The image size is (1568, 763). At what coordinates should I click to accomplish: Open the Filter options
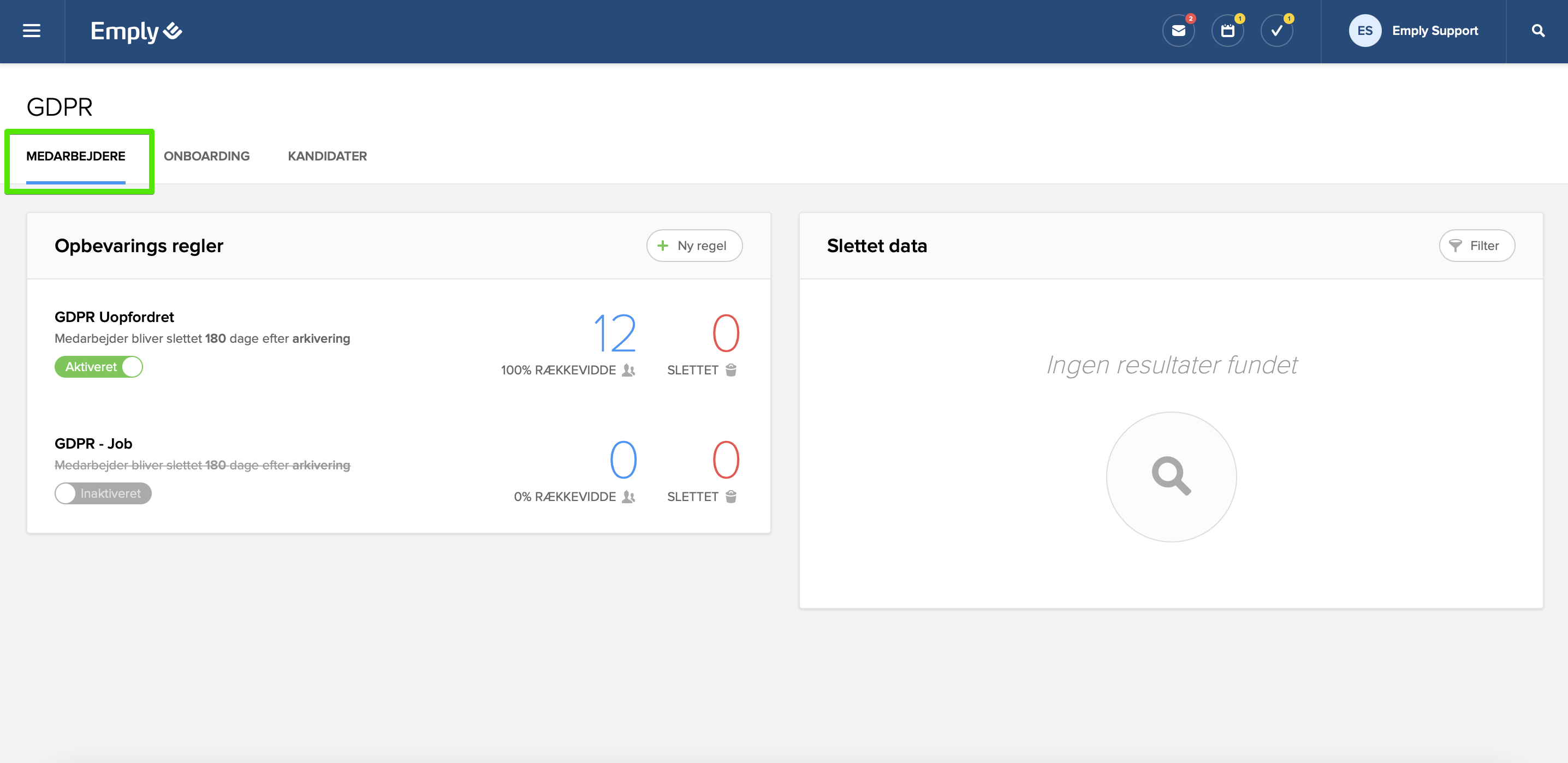1476,246
